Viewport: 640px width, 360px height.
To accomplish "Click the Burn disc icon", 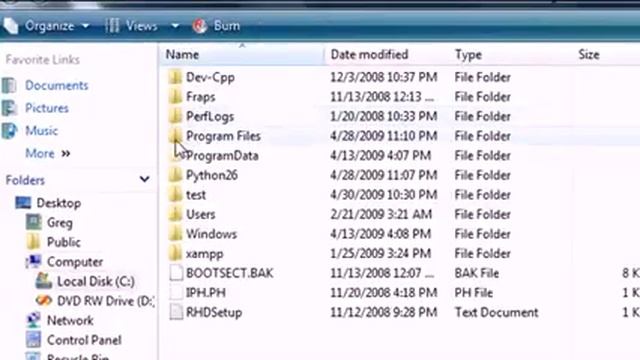I will pyautogui.click(x=200, y=26).
